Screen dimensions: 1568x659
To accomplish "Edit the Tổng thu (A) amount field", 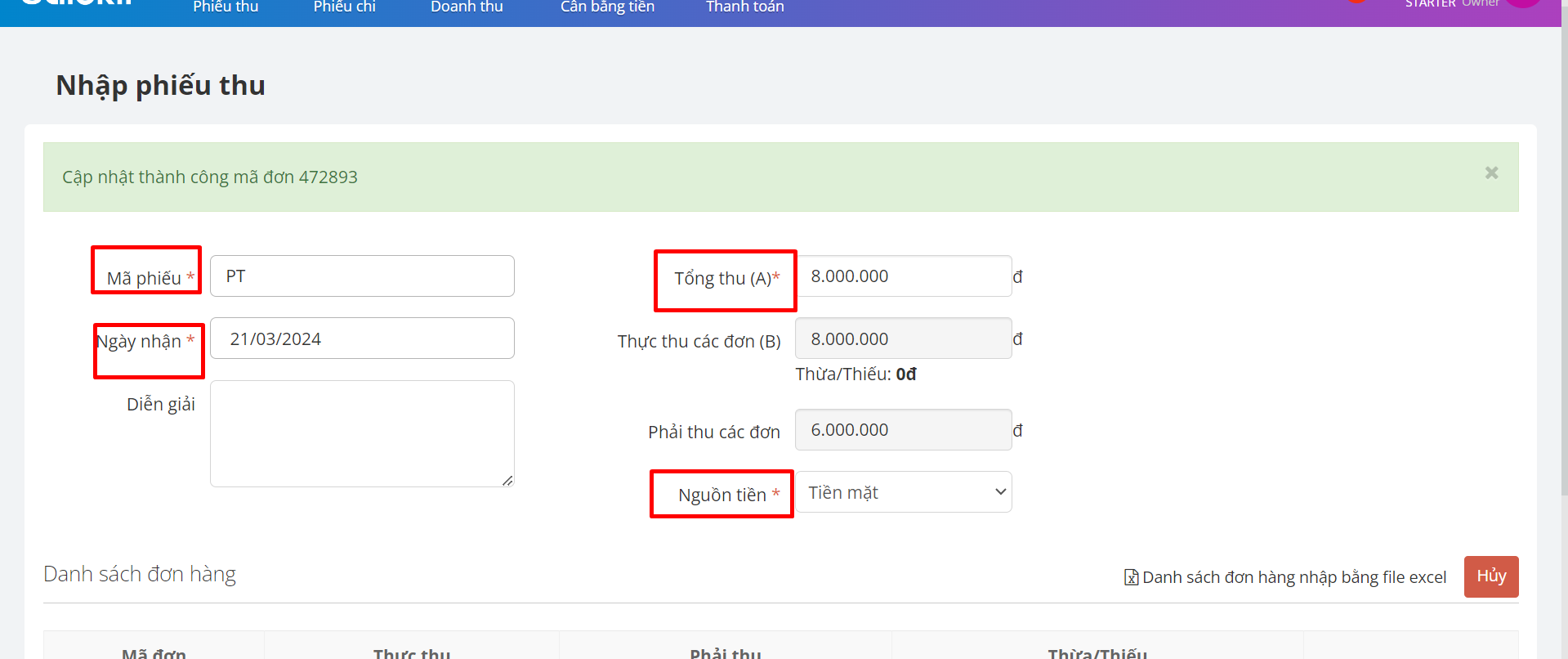I will click(x=903, y=276).
